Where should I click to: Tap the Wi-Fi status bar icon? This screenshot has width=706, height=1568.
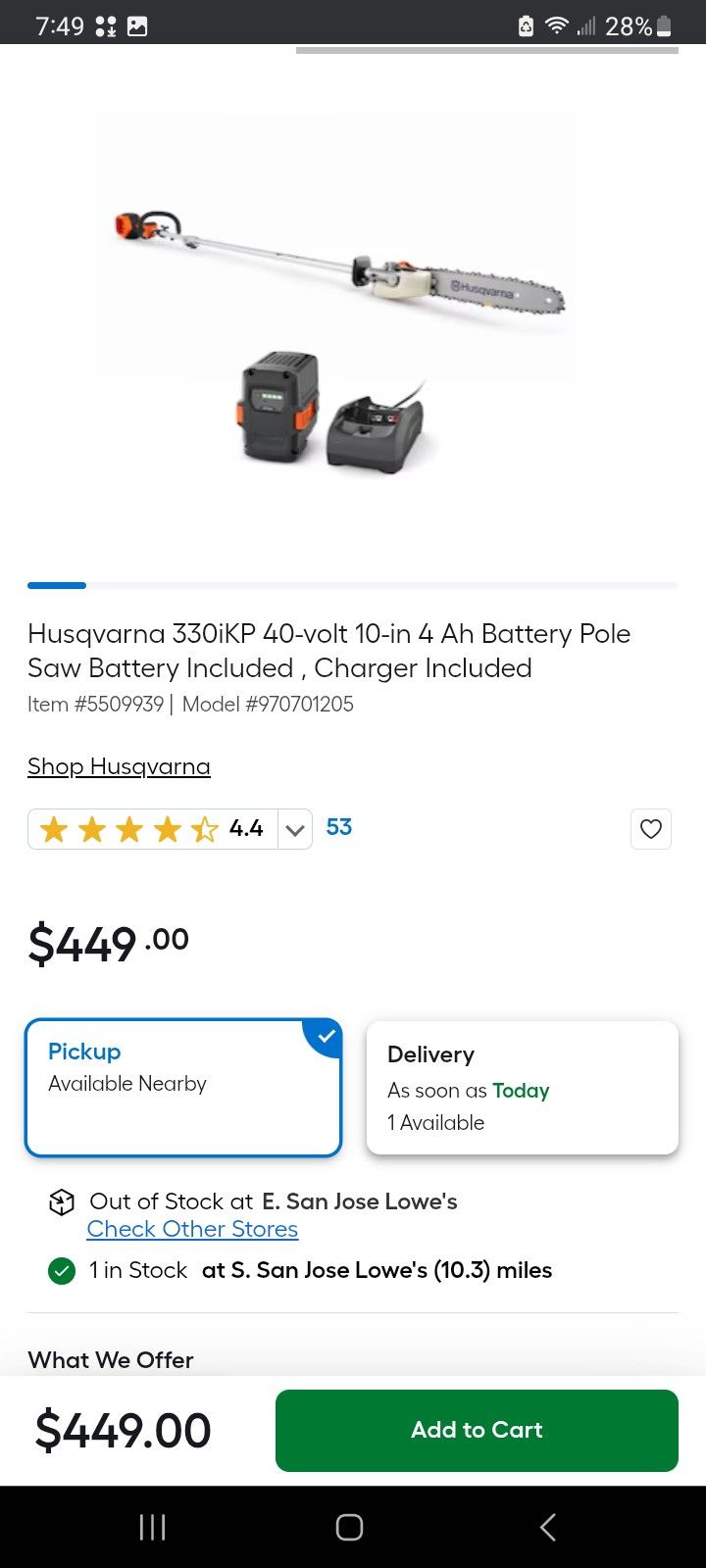pos(557,26)
